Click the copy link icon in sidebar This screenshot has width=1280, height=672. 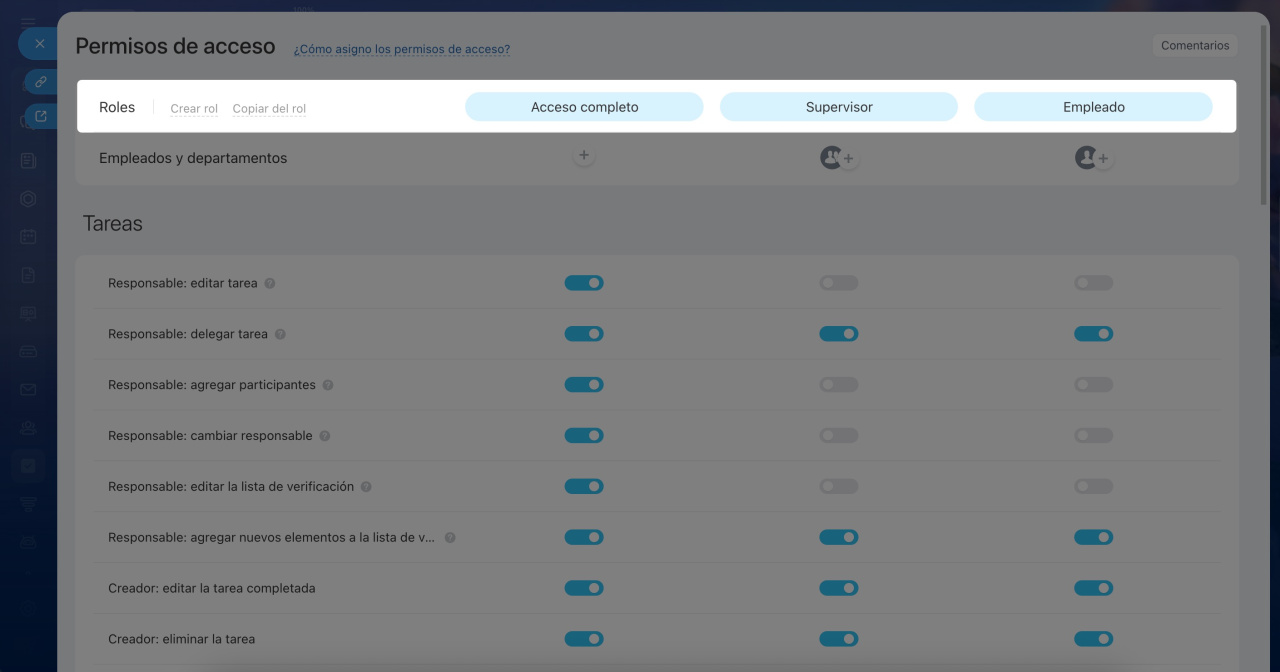click(40, 81)
